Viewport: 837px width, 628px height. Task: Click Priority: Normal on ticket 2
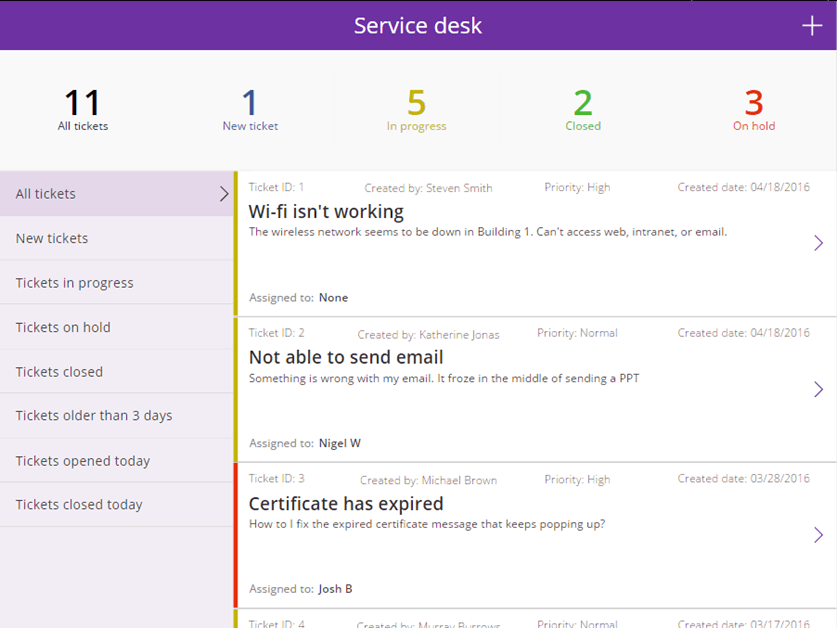pos(577,333)
